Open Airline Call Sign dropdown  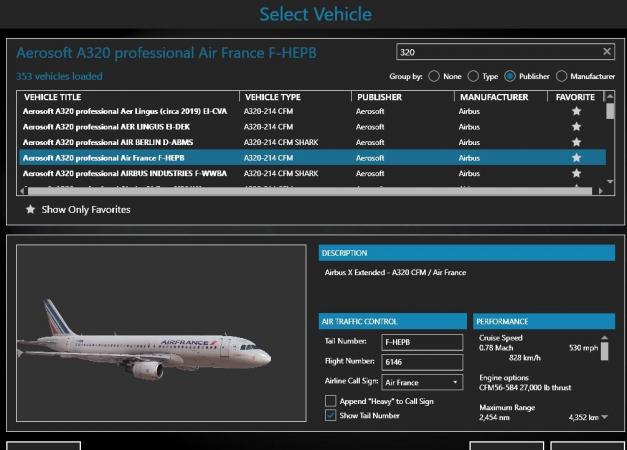pos(456,382)
